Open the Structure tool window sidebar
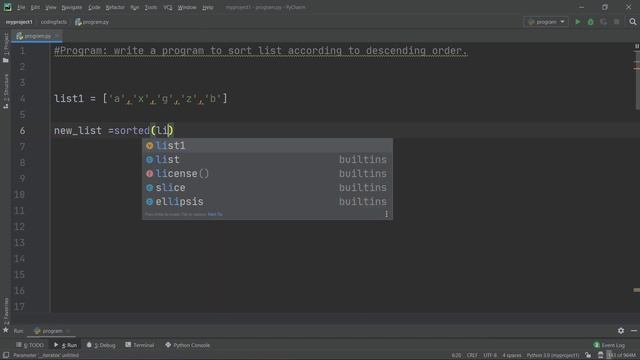 pos(6,91)
